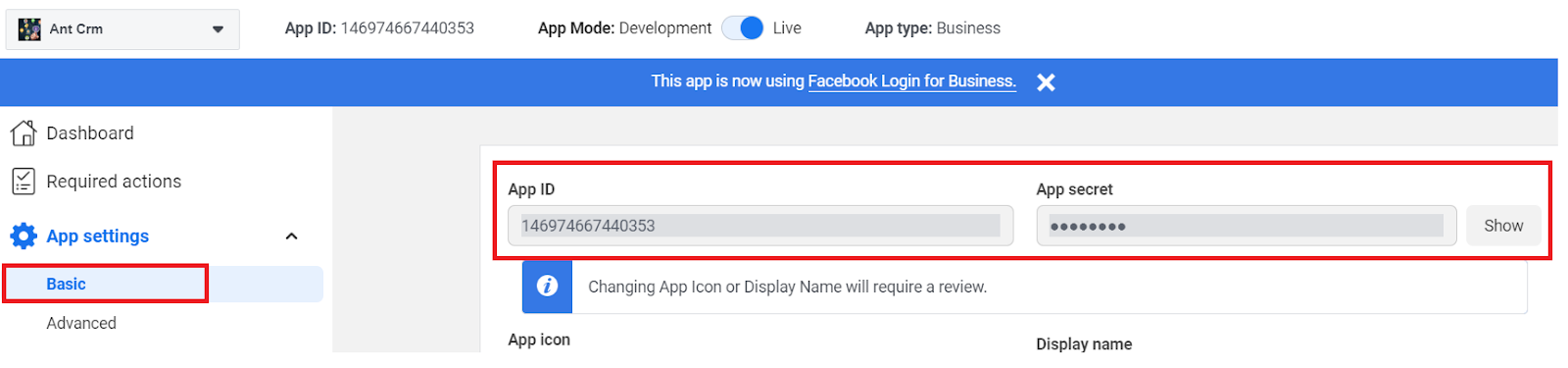Collapse the App settings chevron
Viewport: 1568px width, 368px height.
pos(291,237)
